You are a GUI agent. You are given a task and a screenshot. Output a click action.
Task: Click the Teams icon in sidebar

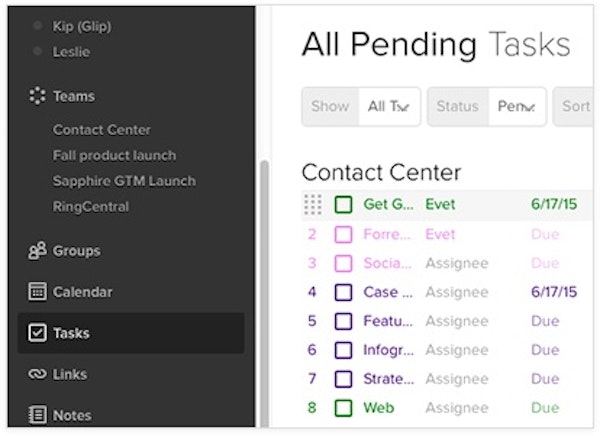click(x=37, y=97)
